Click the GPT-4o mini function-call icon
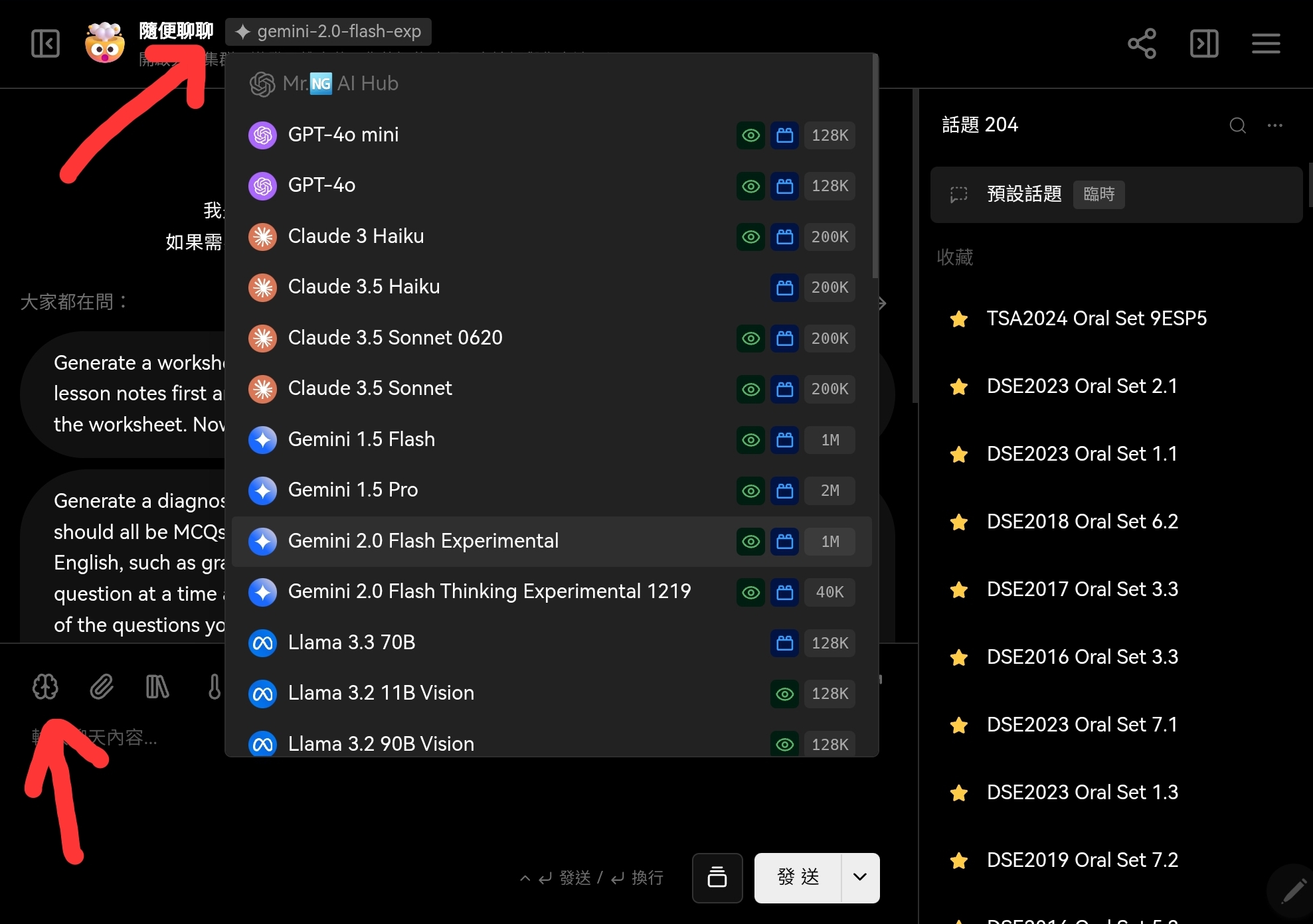This screenshot has width=1313, height=924. (784, 135)
